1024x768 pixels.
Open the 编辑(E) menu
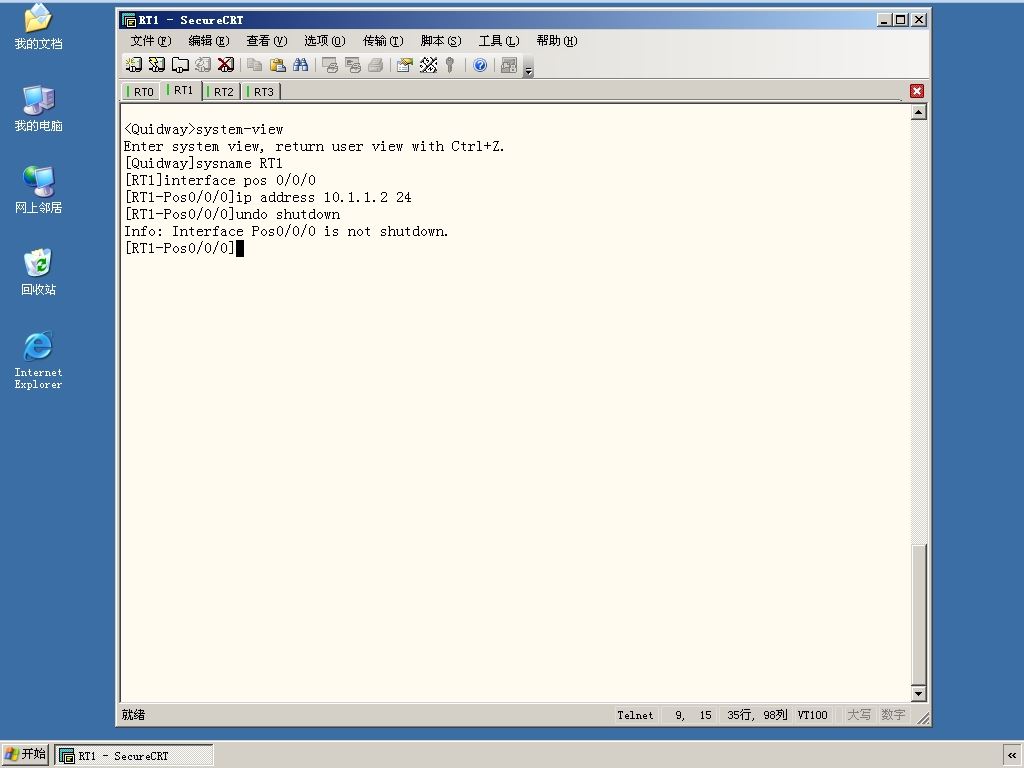coord(209,40)
